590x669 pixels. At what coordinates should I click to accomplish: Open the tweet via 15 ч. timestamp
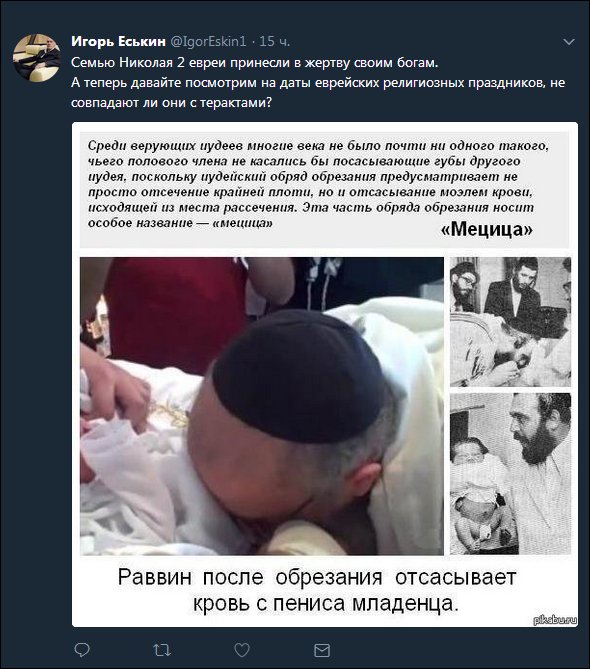point(274,41)
